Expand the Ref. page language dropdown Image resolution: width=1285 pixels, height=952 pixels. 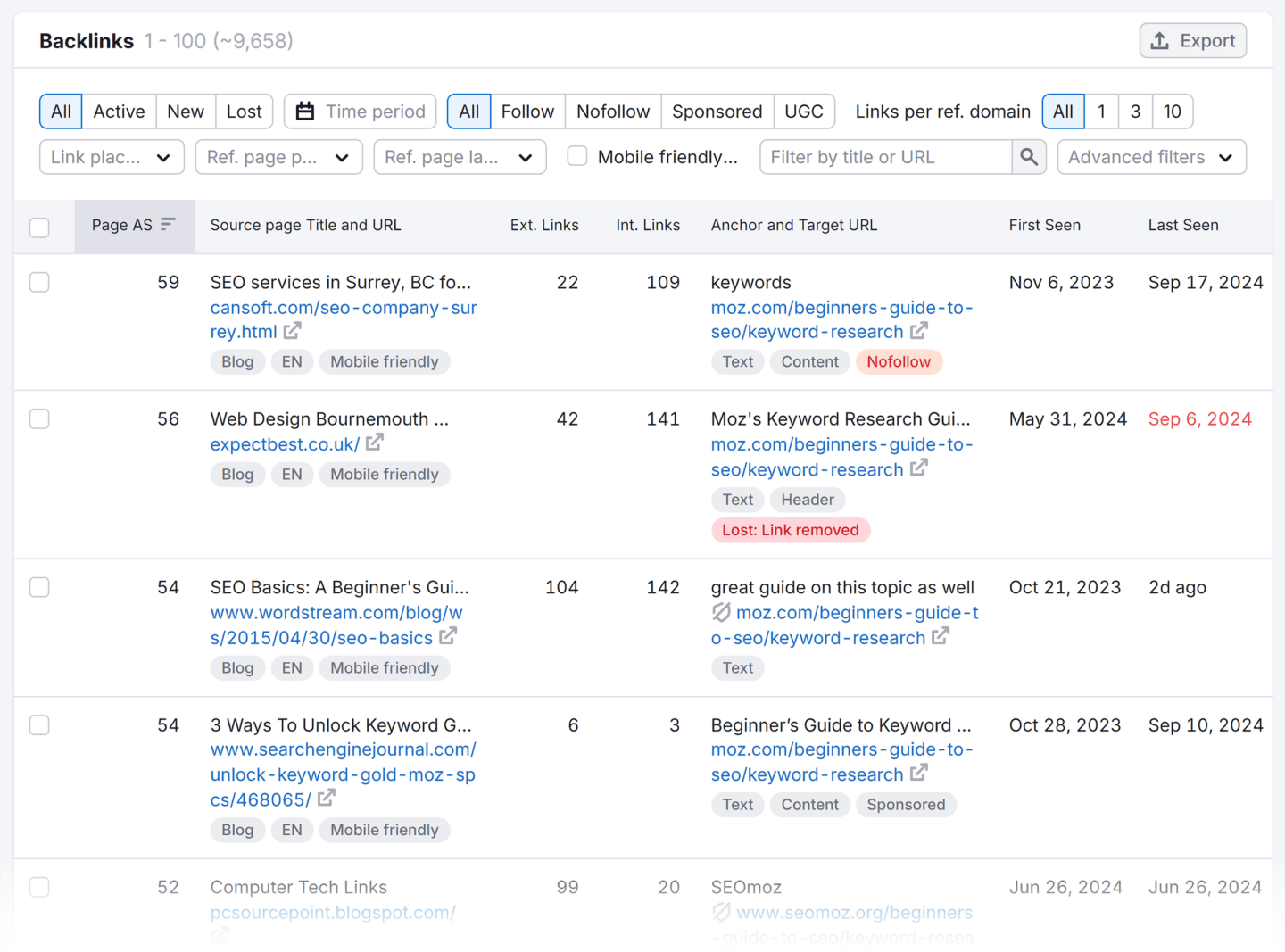pos(459,157)
